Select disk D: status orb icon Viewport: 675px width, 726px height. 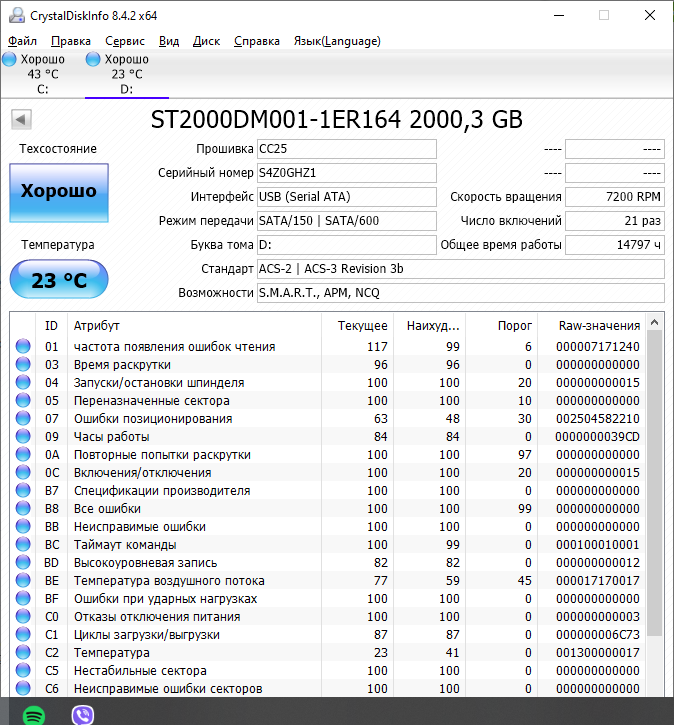pyautogui.click(x=93, y=60)
